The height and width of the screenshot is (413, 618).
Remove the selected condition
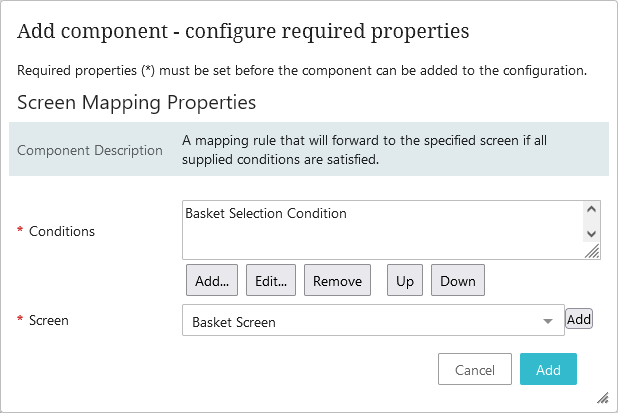(337, 281)
